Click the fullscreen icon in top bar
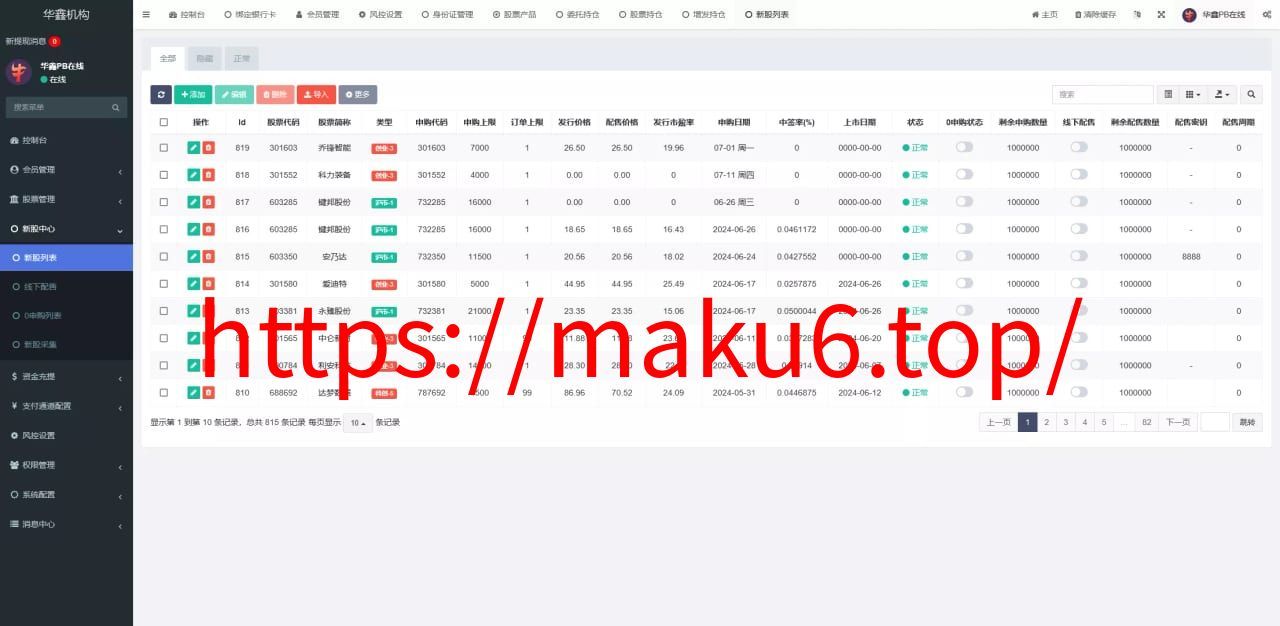 coord(1161,15)
